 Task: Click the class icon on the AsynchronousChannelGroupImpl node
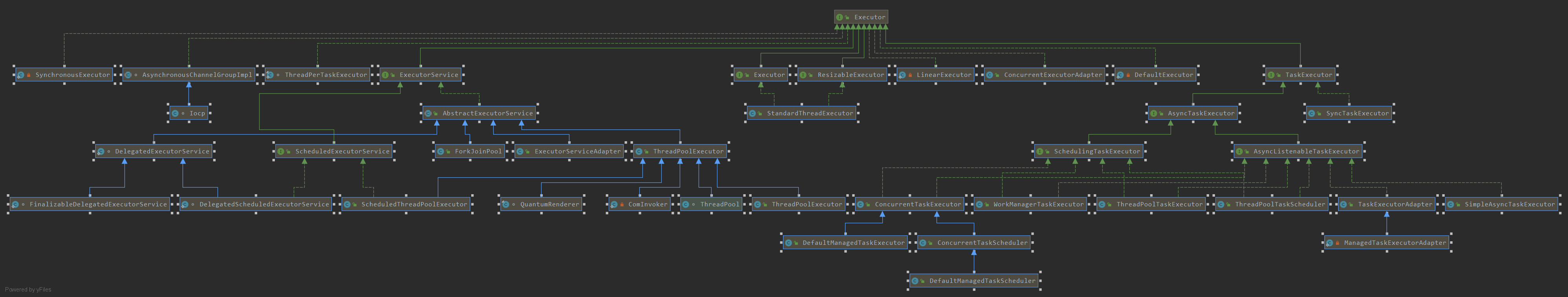tap(128, 75)
